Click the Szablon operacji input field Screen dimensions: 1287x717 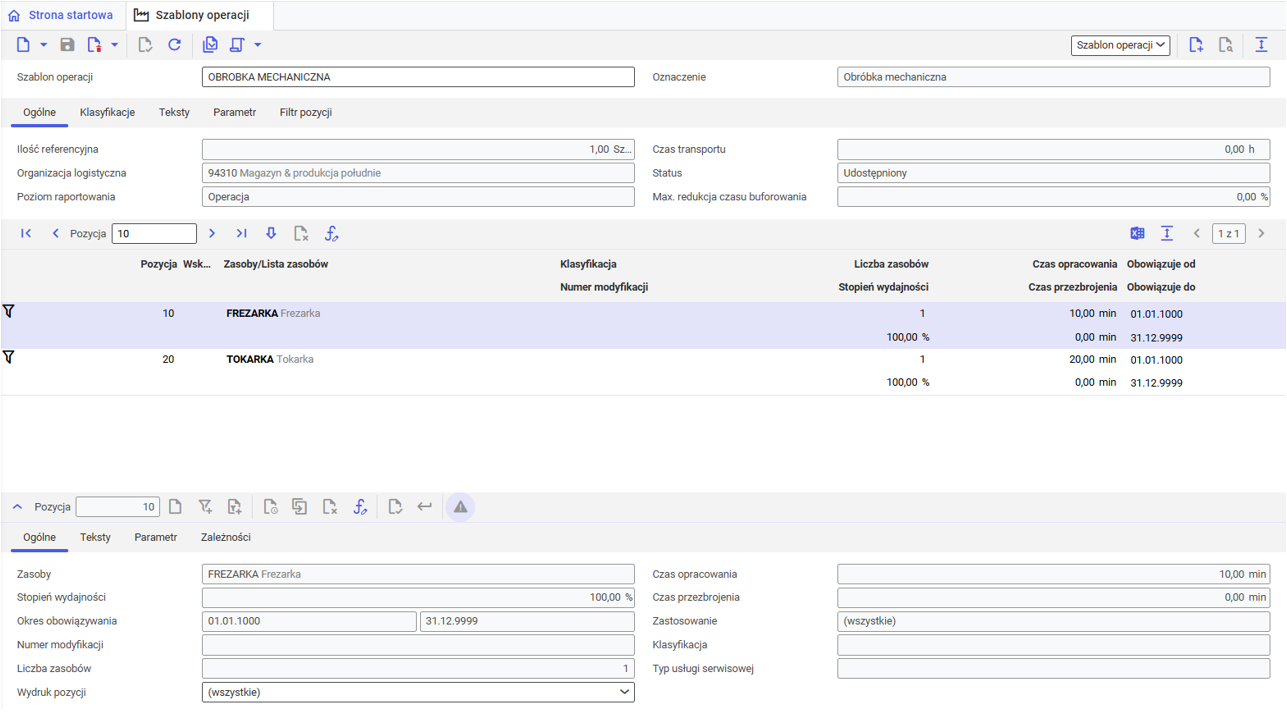click(x=418, y=77)
